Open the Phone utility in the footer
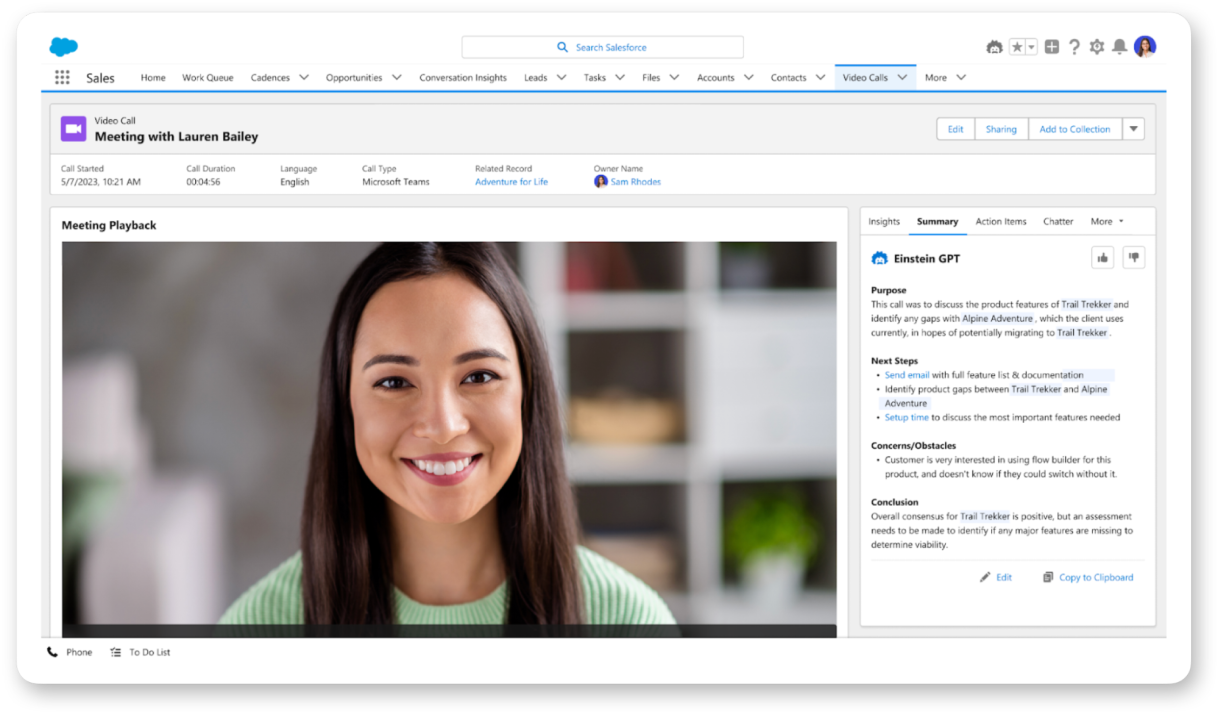The image size is (1218, 715). click(69, 651)
